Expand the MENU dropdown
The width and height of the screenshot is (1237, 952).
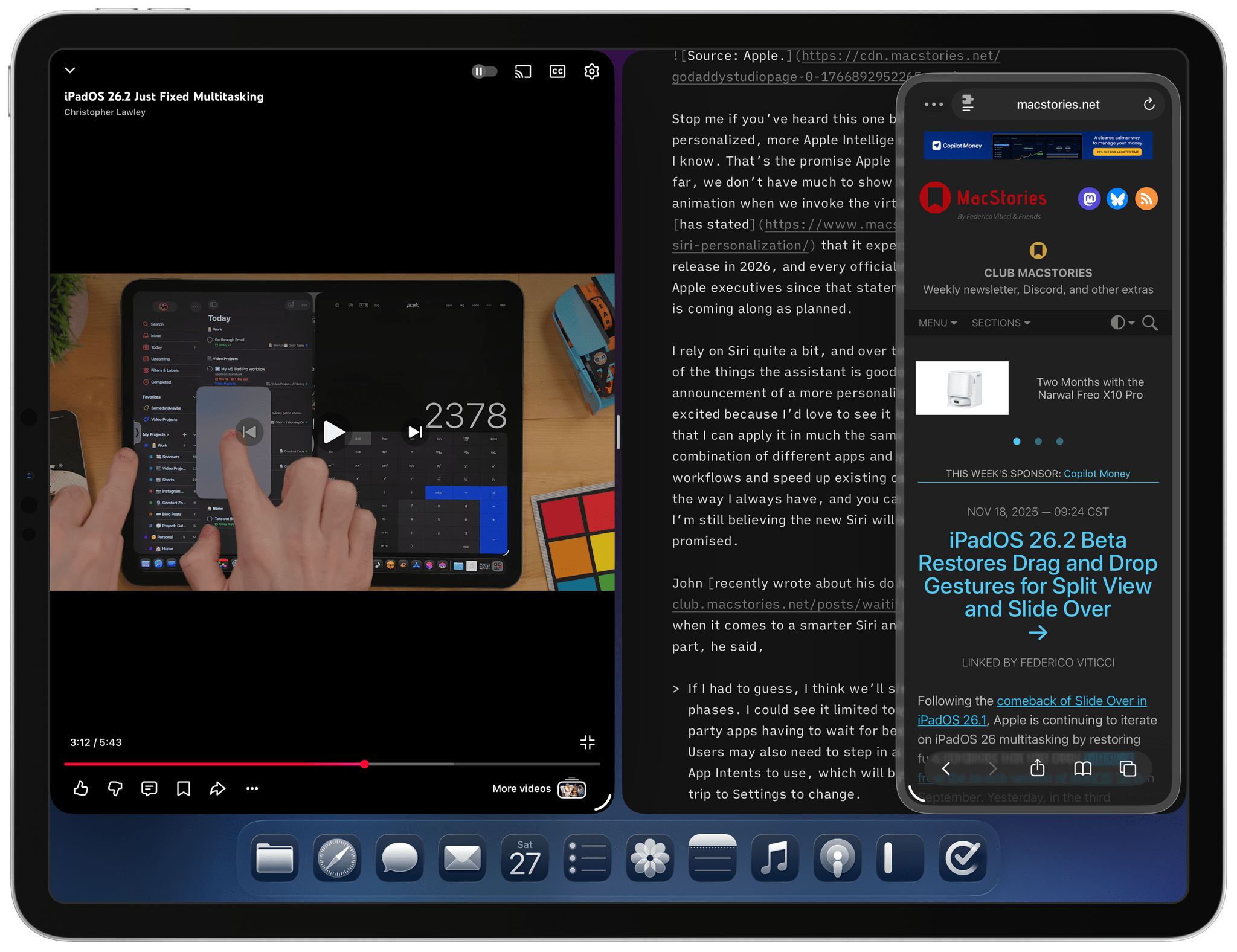(937, 323)
